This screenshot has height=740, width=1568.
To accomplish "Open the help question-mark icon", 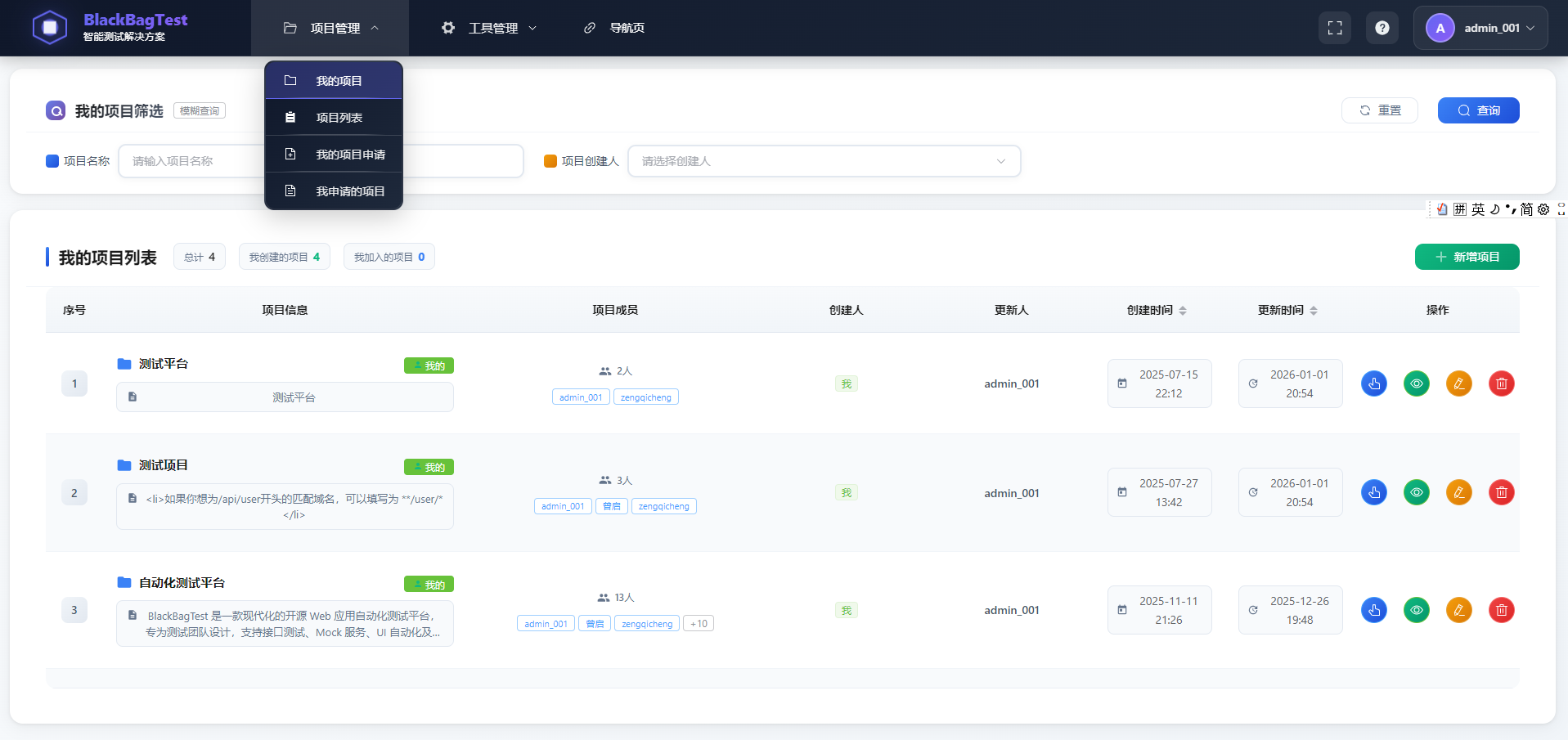I will tap(1382, 27).
